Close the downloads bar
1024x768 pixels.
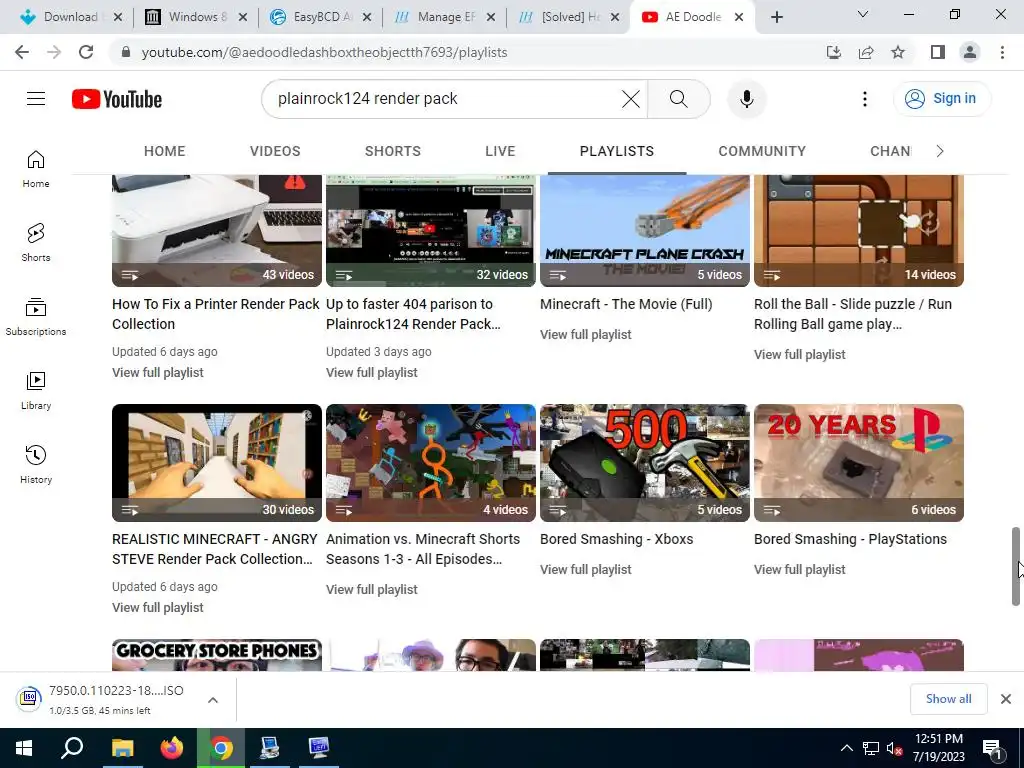coord(1006,699)
